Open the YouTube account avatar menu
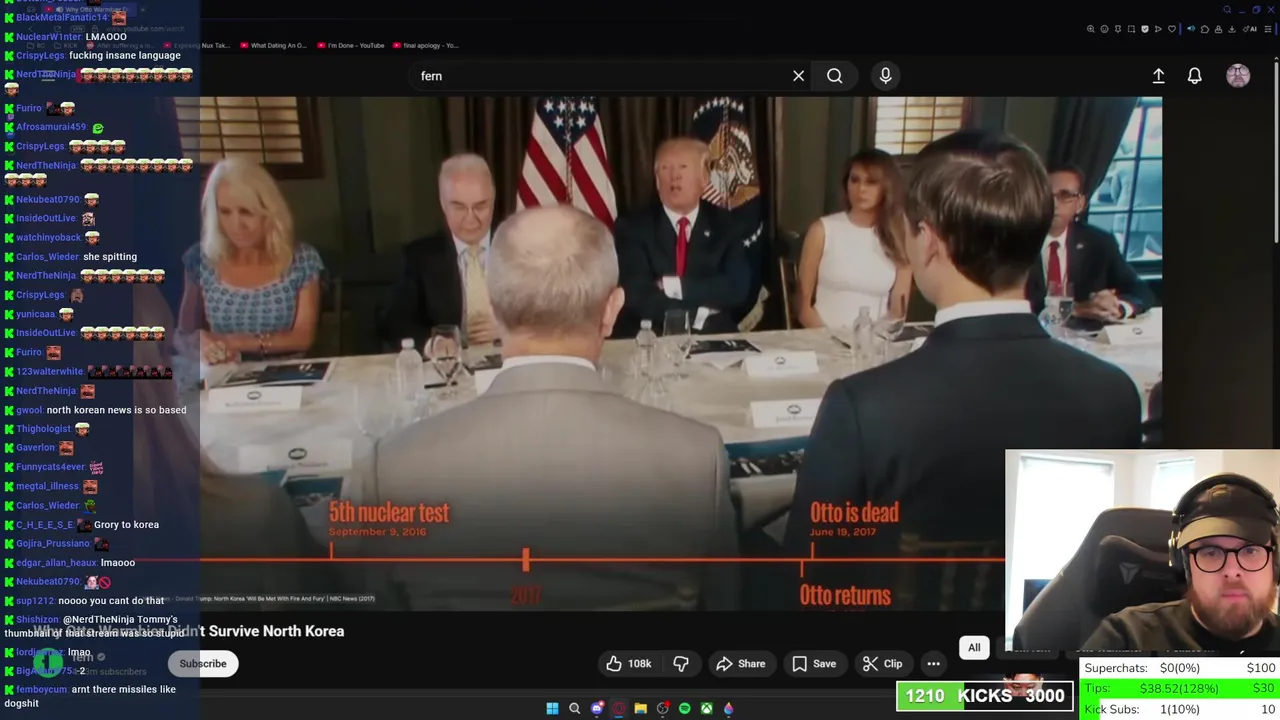This screenshot has height=720, width=1280. click(1238, 76)
